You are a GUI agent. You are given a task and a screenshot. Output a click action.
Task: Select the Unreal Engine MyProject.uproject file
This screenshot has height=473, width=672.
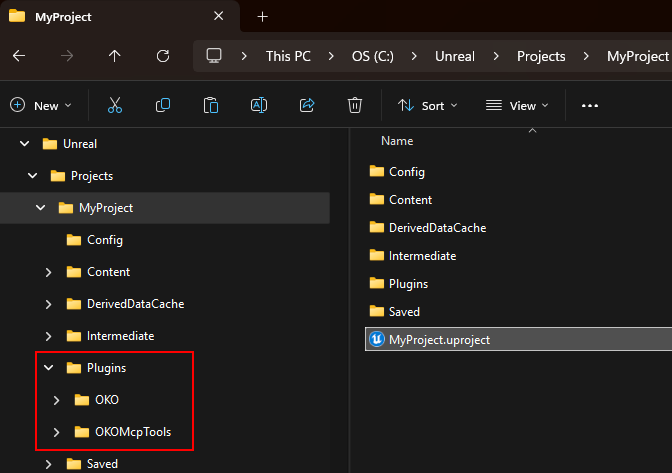pyautogui.click(x=519, y=339)
